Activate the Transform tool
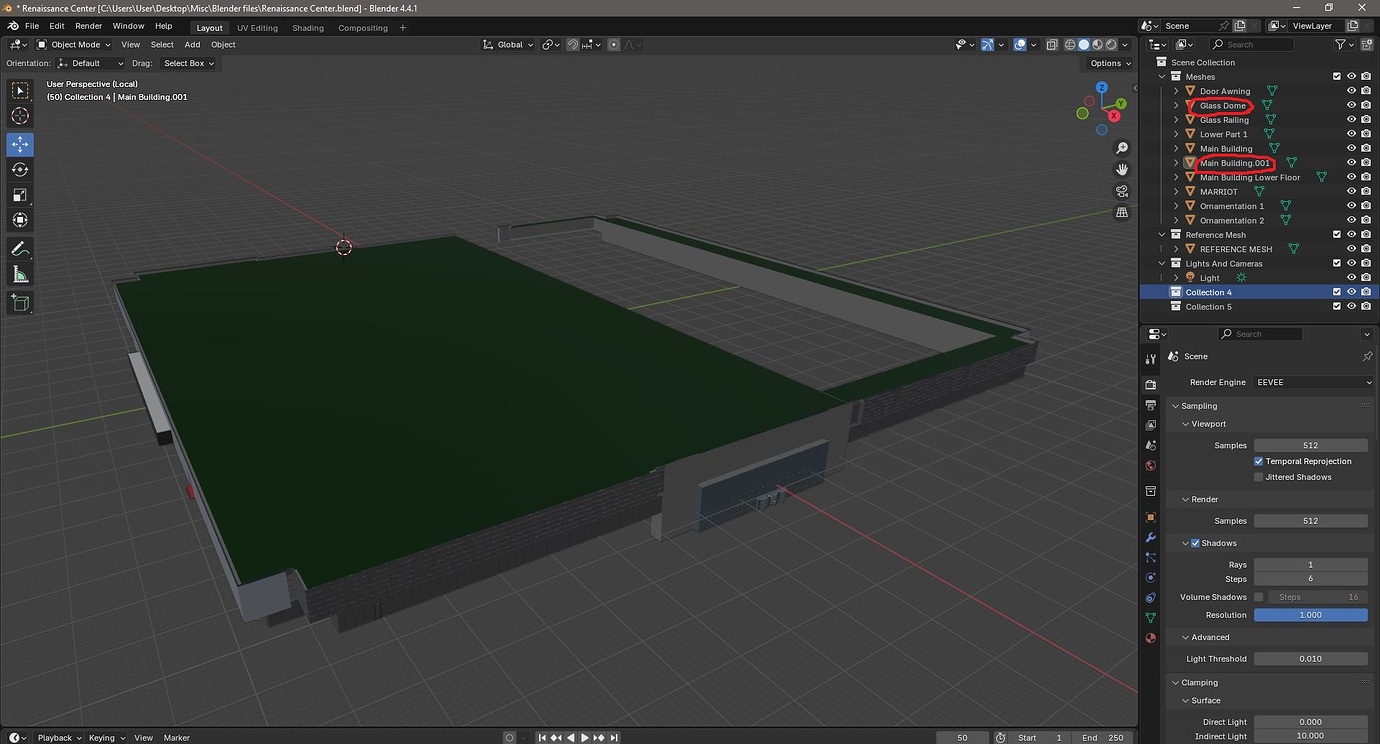The image size is (1380, 744). pyautogui.click(x=20, y=220)
